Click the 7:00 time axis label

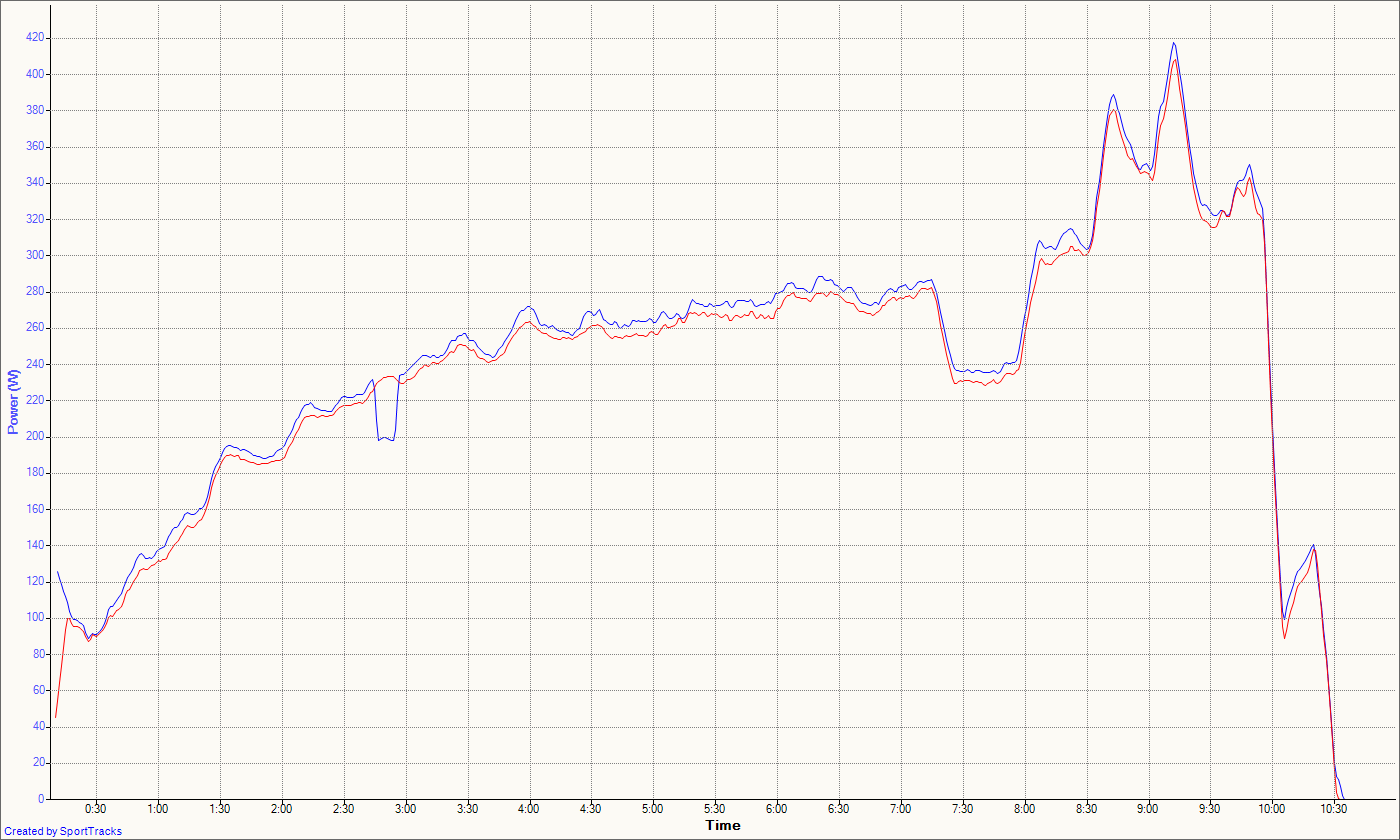coord(901,808)
